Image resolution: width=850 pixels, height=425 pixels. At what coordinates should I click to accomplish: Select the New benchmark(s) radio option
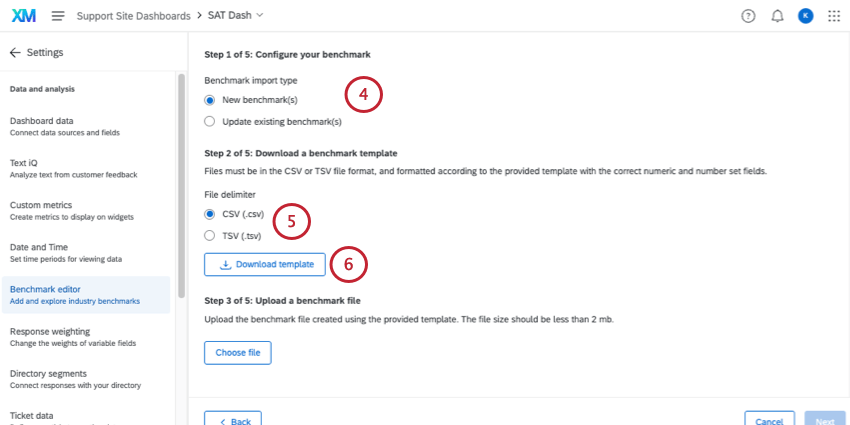(x=209, y=100)
